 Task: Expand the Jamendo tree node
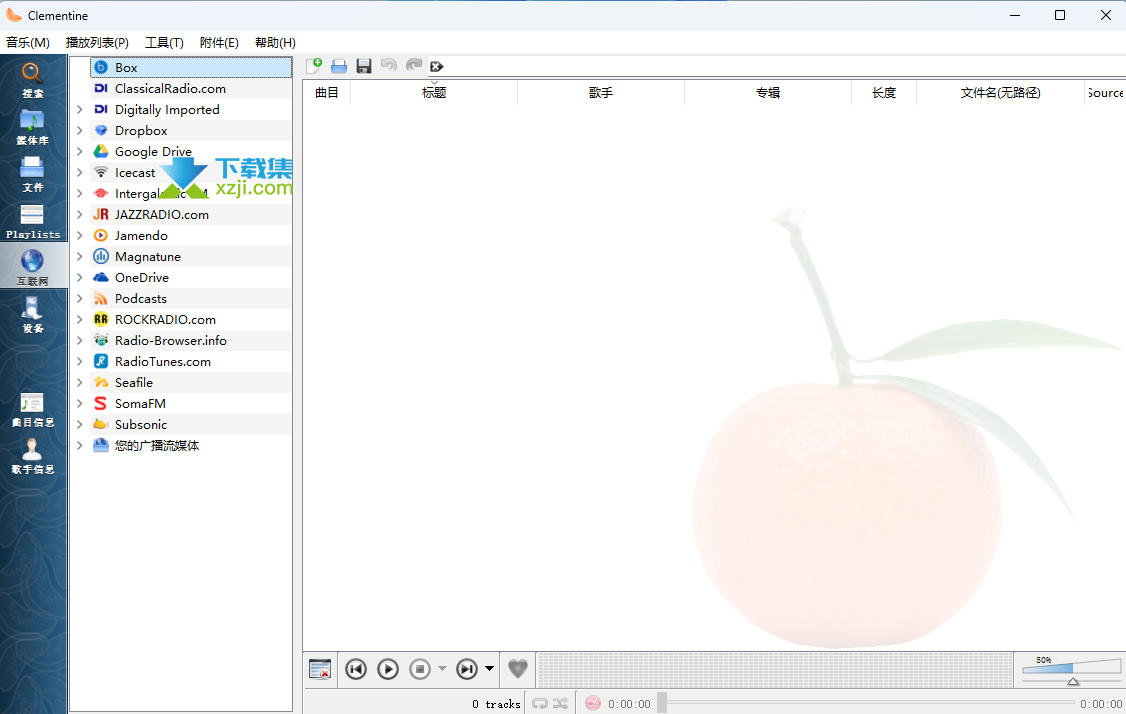(80, 236)
